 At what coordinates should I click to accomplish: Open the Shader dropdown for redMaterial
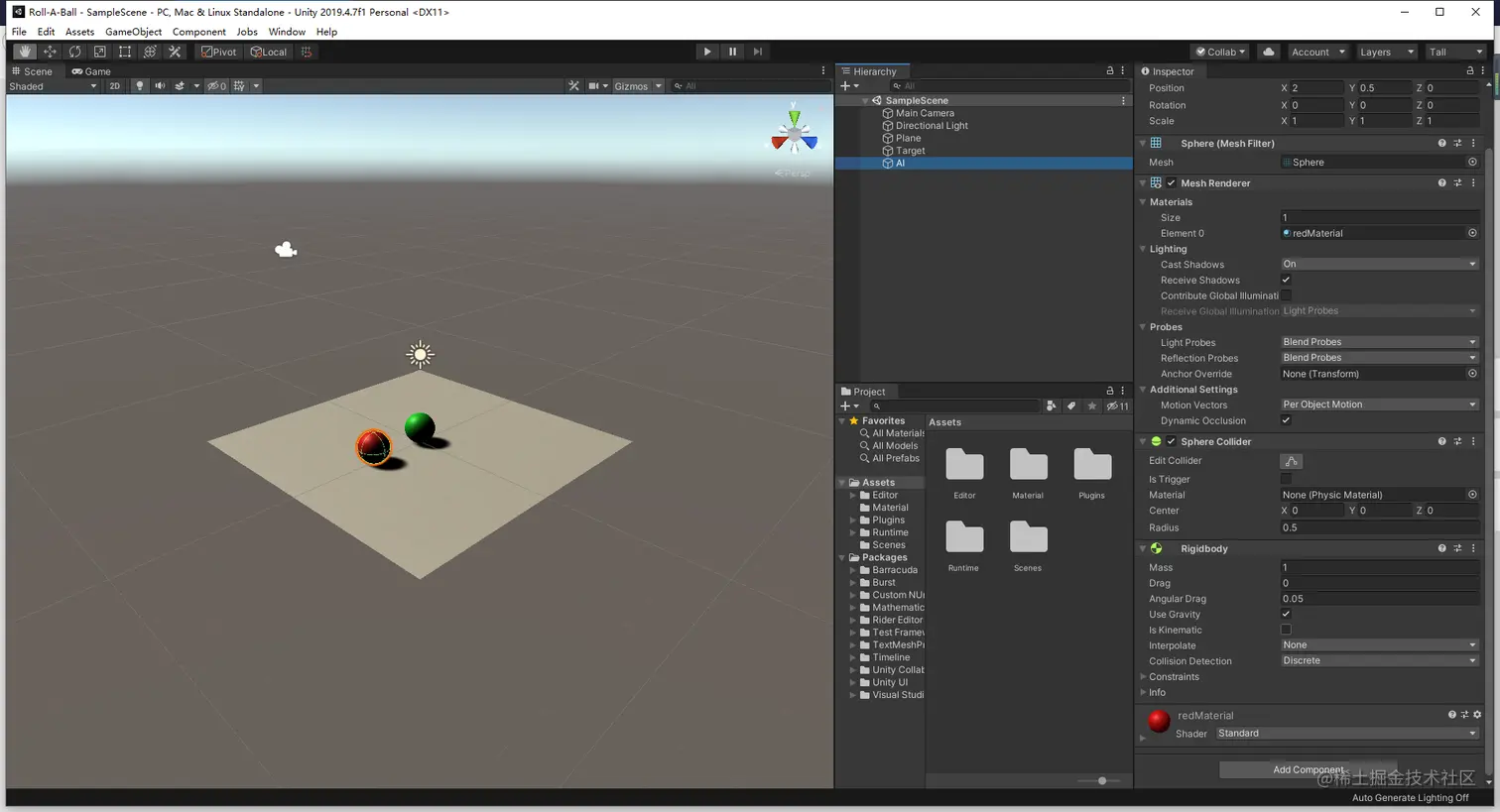(1347, 734)
